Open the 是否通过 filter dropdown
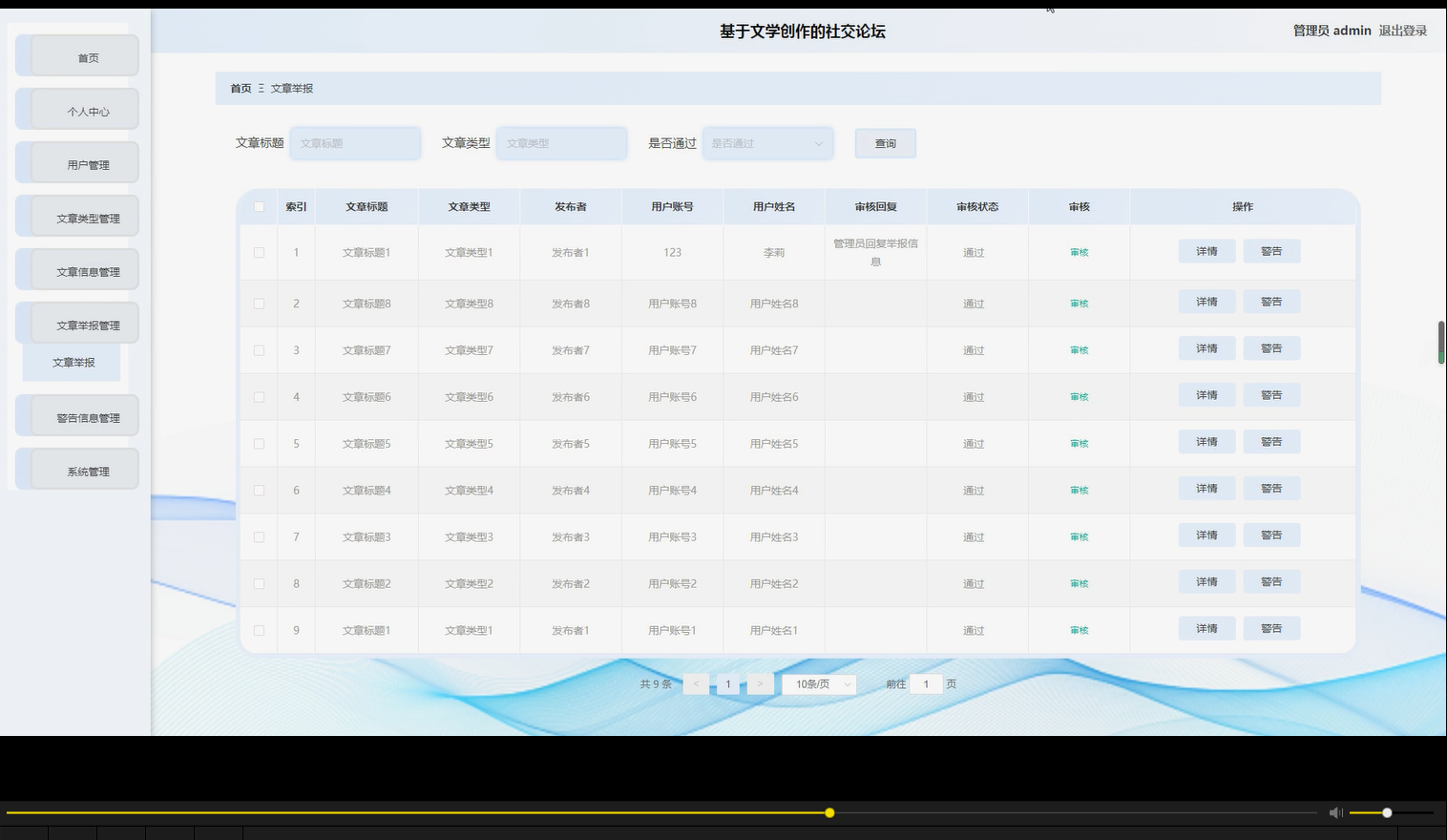1447x840 pixels. (766, 142)
